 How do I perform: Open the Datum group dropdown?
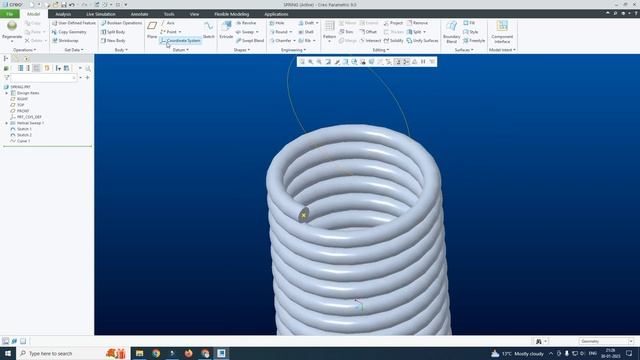(180, 50)
